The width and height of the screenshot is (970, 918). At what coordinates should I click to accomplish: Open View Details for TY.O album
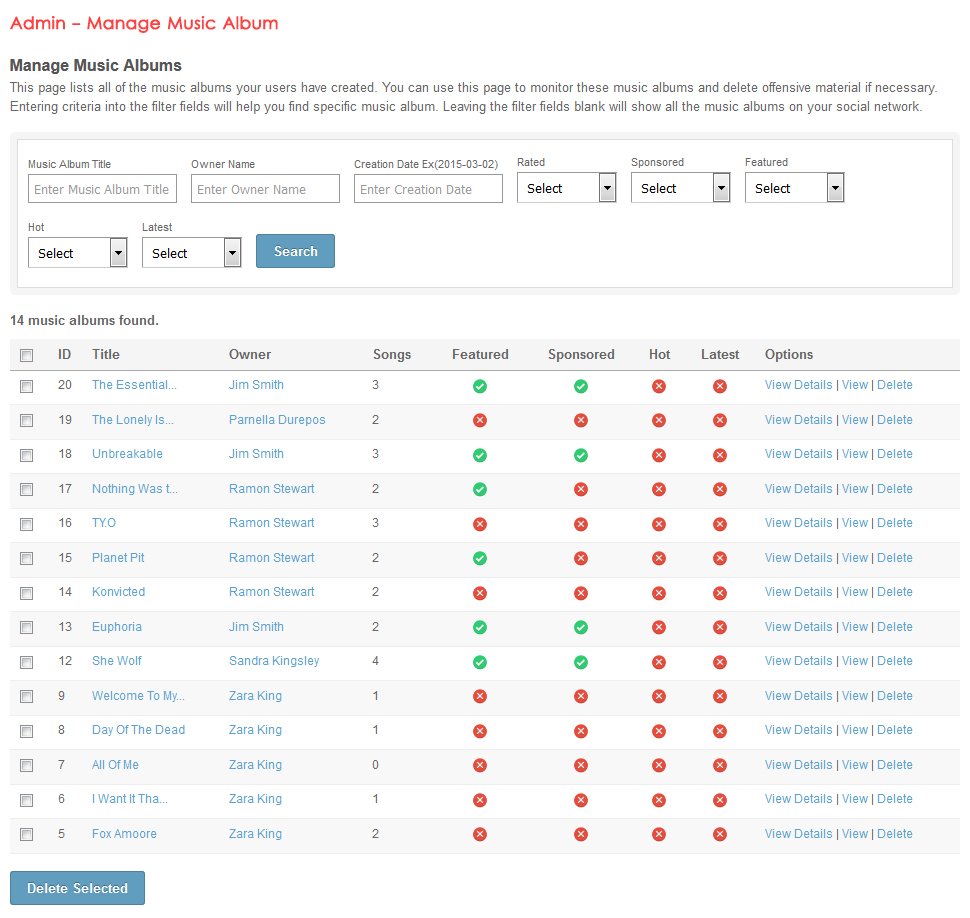[x=798, y=523]
